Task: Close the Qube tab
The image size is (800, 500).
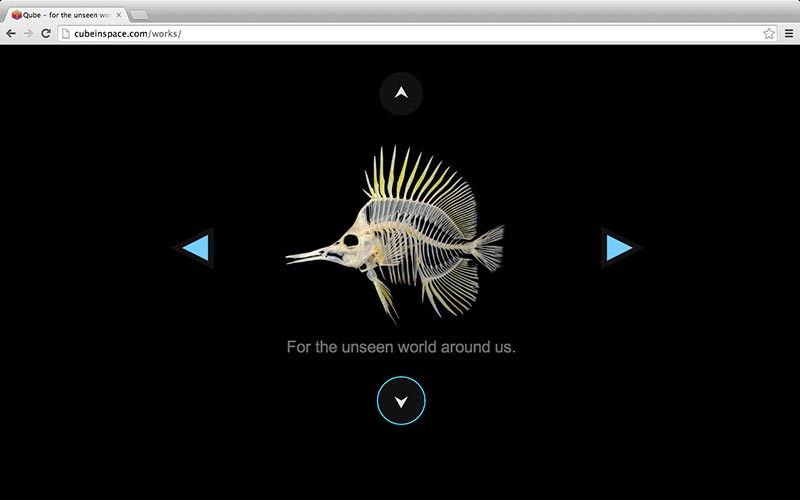Action: (119, 15)
